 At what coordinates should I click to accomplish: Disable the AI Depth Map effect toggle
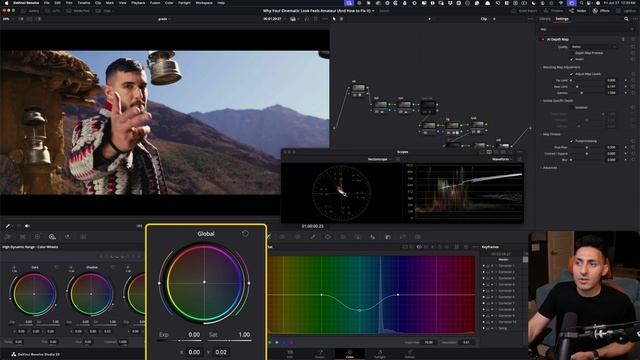coord(543,39)
